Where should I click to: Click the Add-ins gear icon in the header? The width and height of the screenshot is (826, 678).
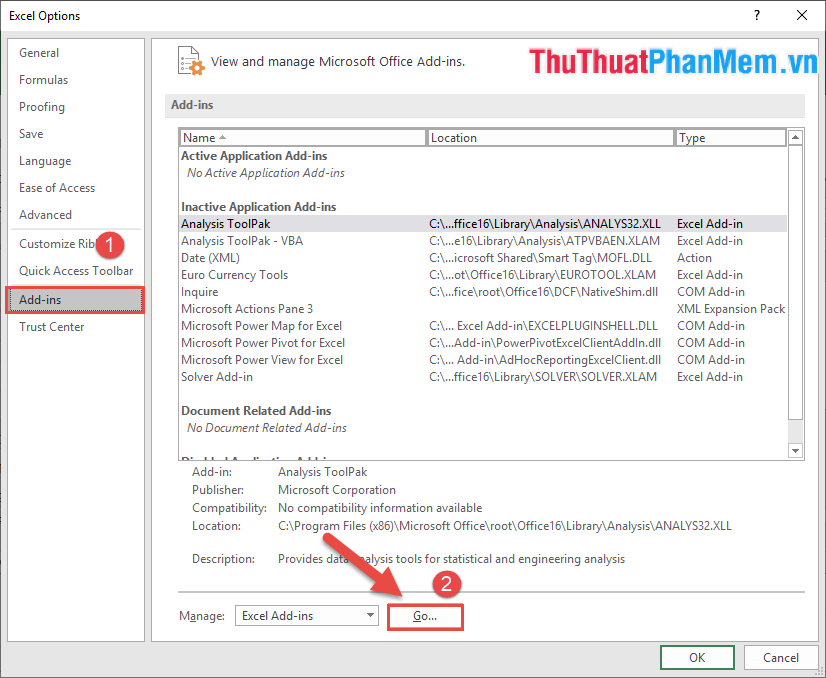(x=190, y=61)
